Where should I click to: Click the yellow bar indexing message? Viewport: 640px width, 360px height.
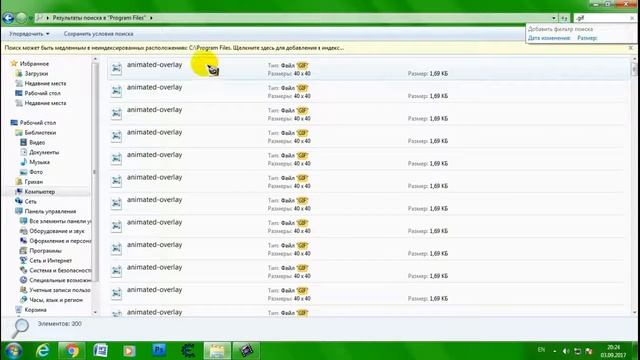(x=174, y=48)
